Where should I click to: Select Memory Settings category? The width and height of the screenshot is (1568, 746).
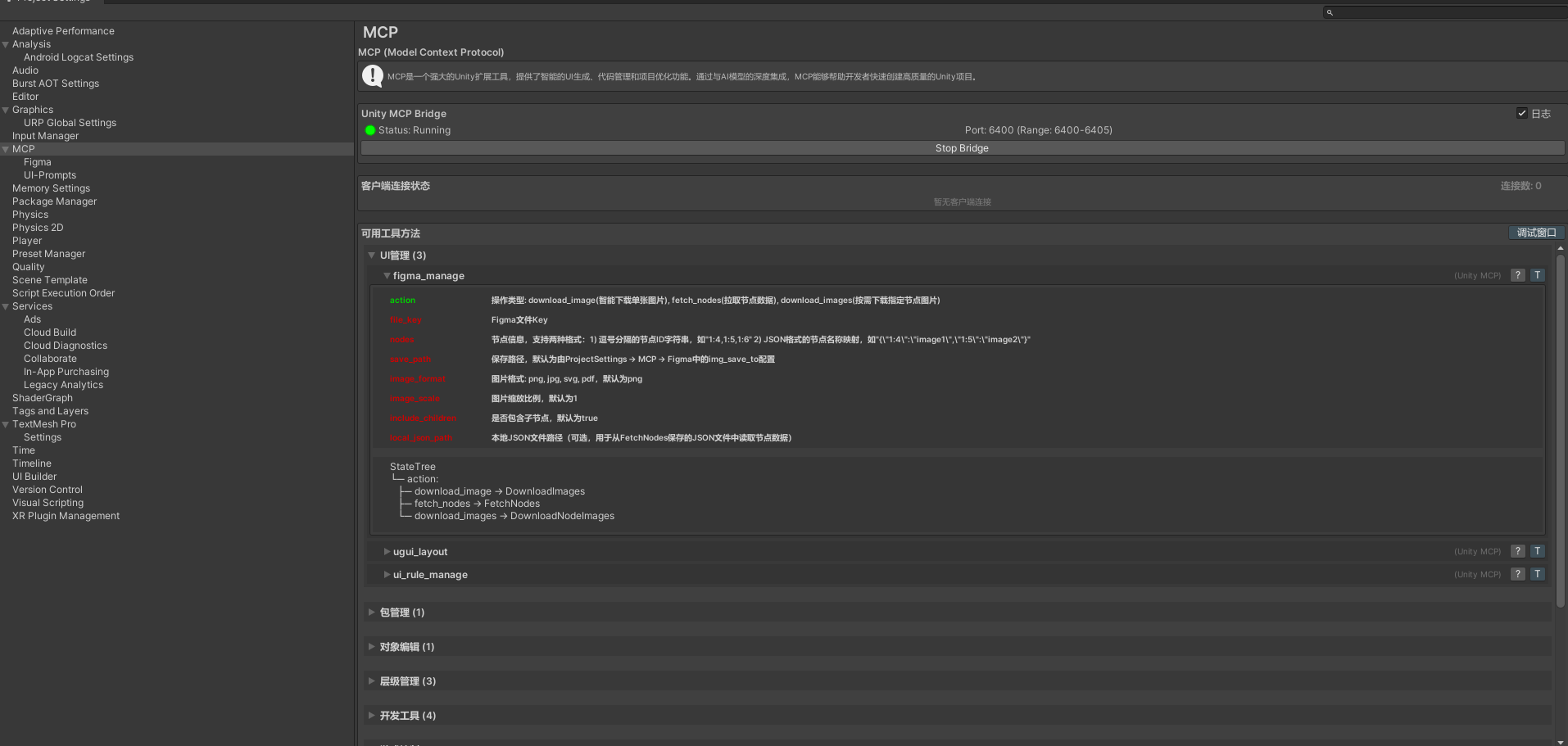point(51,188)
